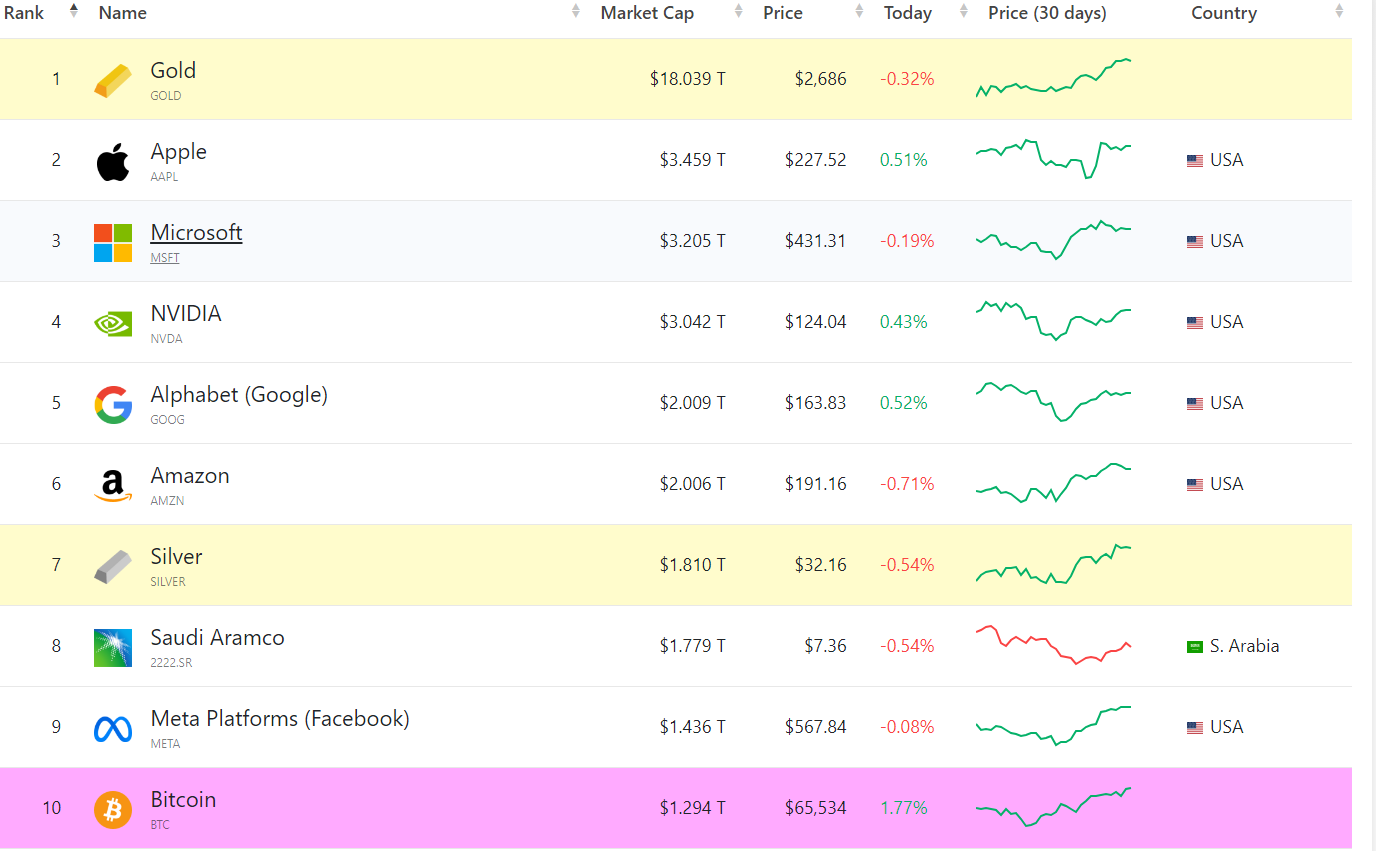The height and width of the screenshot is (851, 1376).
Task: Open the Saudi Aramco company link
Action: pos(218,638)
